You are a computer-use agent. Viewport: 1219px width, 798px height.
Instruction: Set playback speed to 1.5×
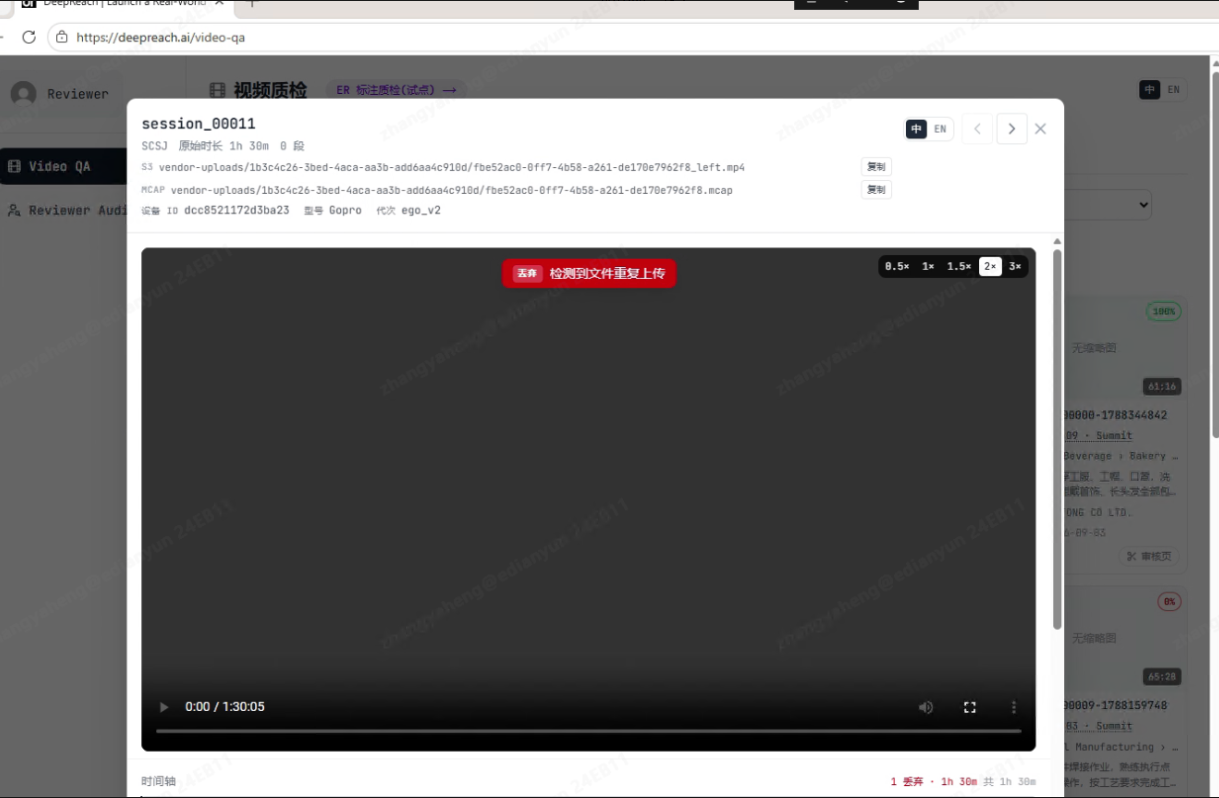(959, 266)
